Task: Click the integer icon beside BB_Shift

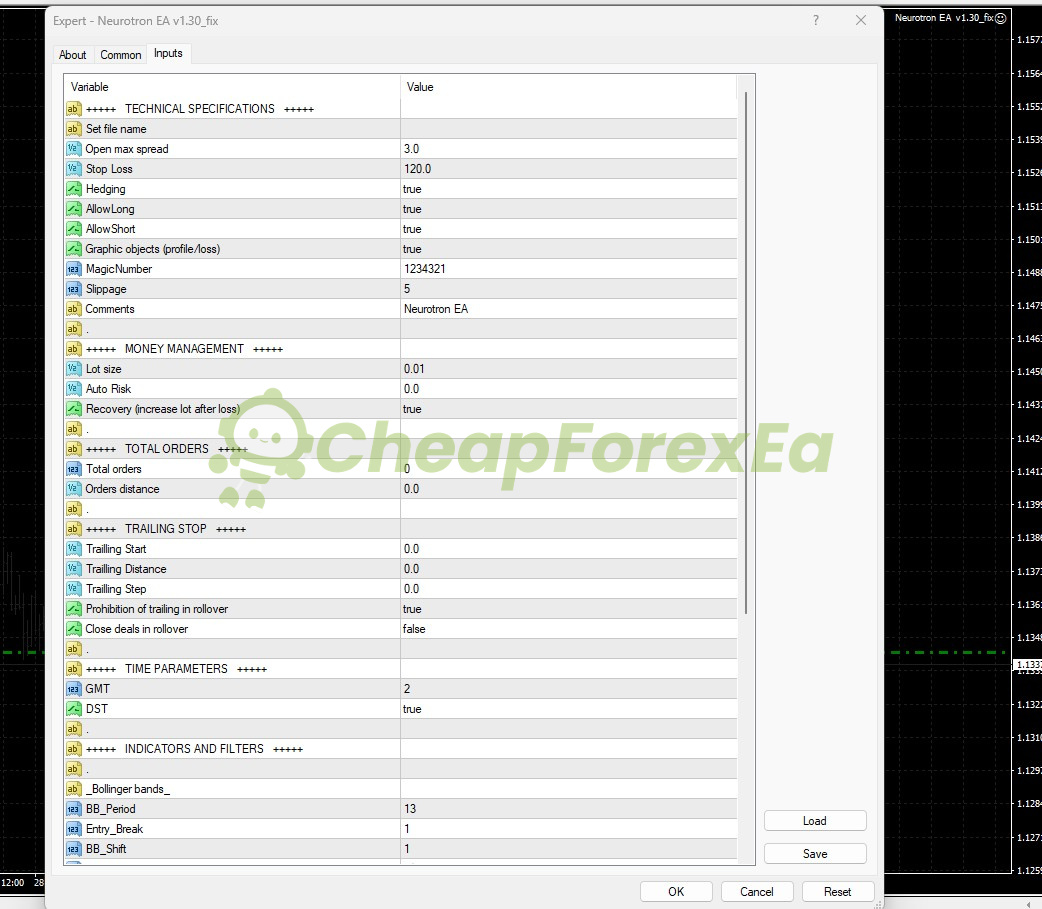Action: pyautogui.click(x=74, y=849)
